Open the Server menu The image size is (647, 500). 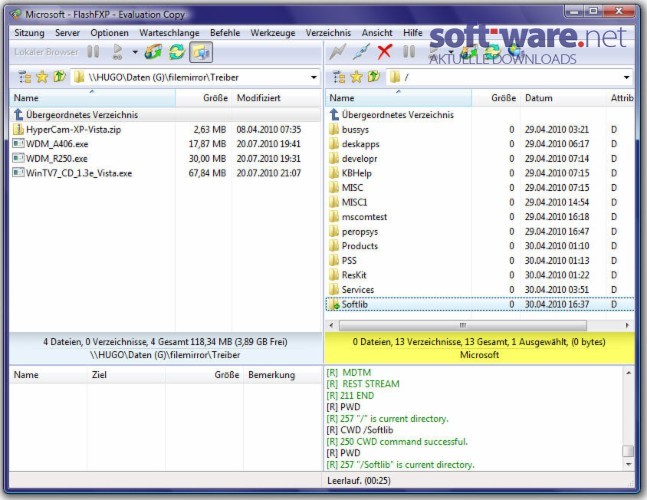(67, 33)
